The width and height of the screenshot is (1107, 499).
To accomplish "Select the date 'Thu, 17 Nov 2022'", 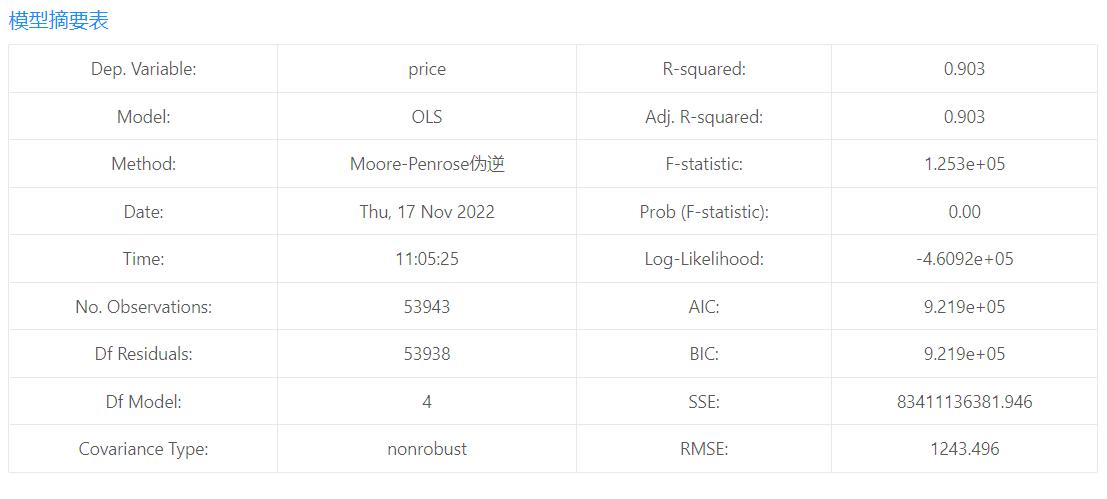I will click(427, 212).
